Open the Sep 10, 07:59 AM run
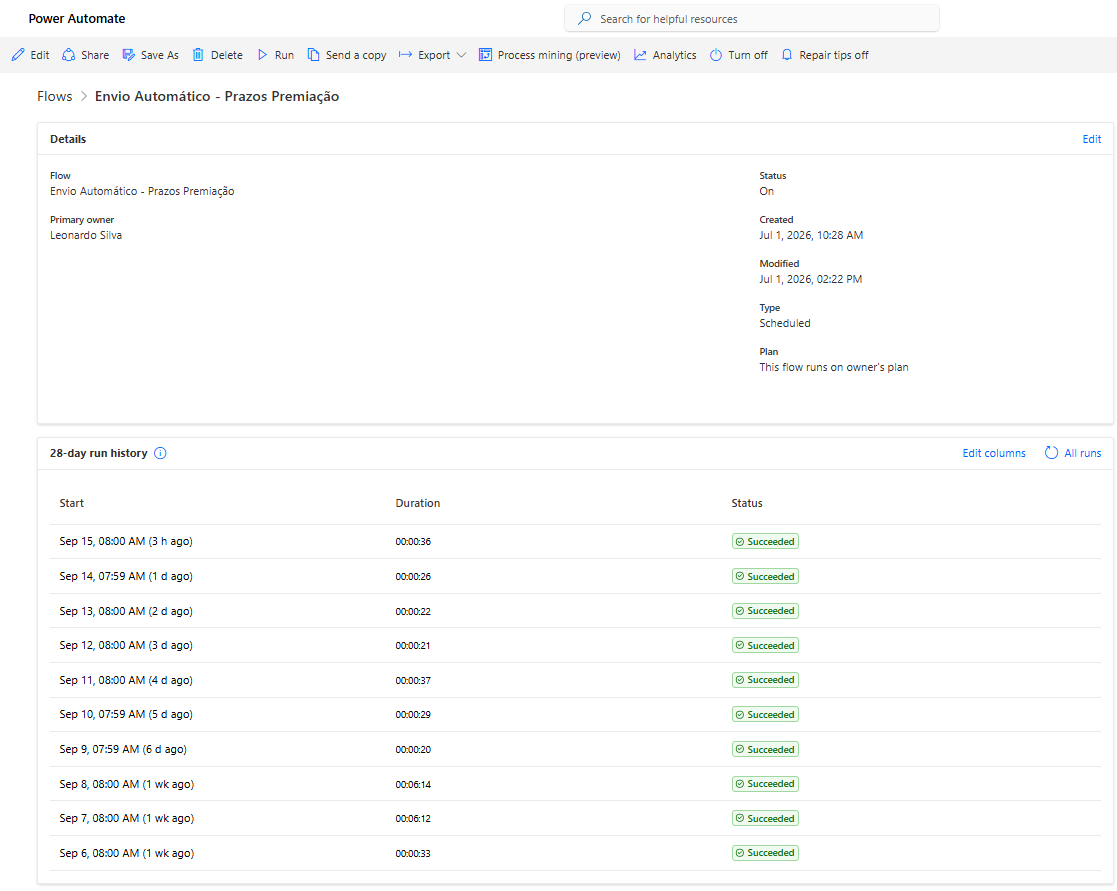 click(126, 714)
